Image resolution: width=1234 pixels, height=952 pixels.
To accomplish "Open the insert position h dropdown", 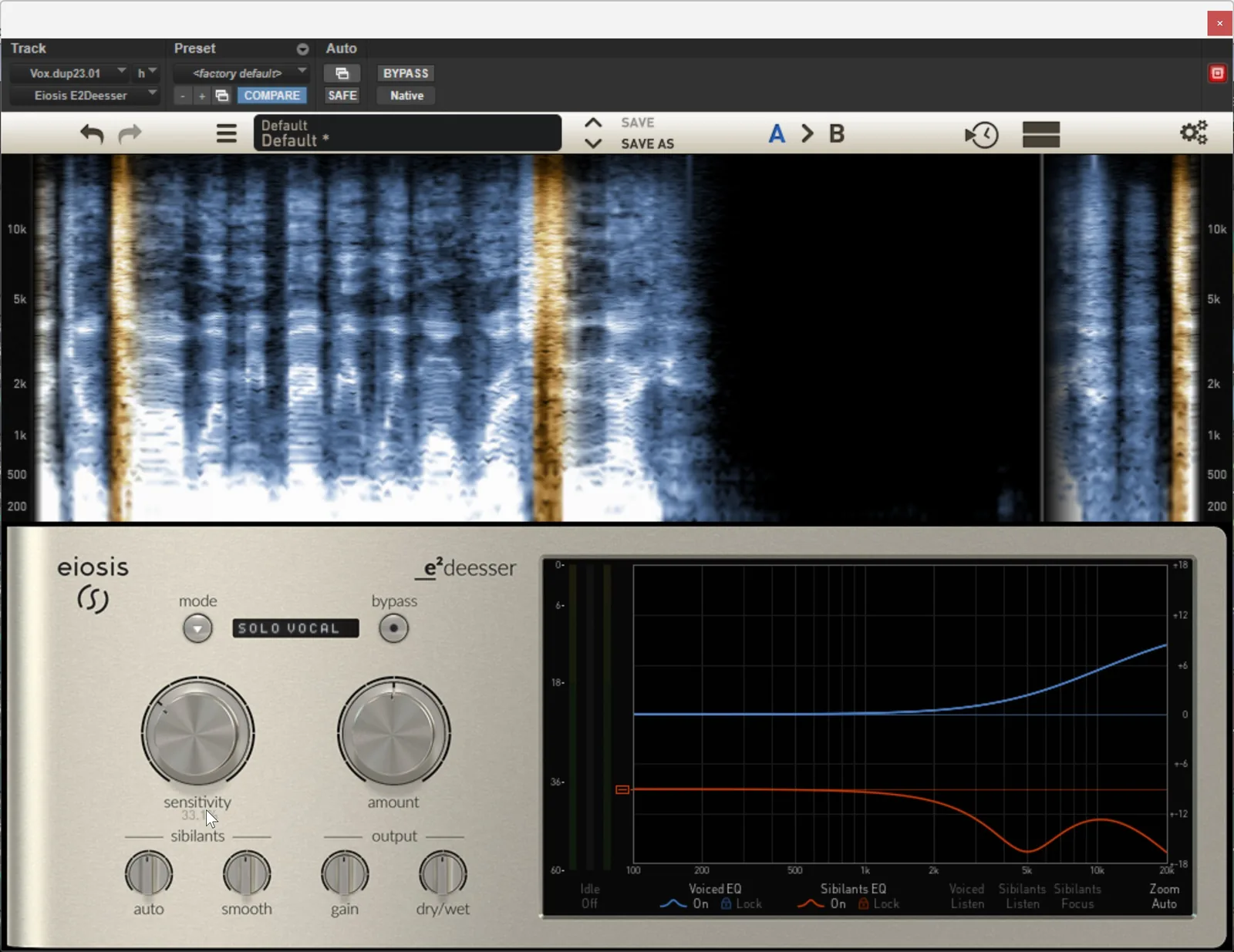I will [x=147, y=73].
